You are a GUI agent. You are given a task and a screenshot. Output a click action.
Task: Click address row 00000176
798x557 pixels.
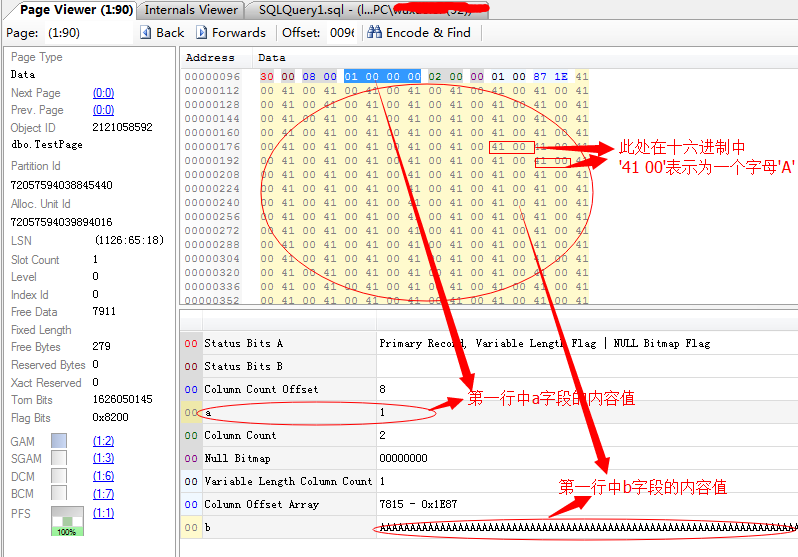pos(212,147)
